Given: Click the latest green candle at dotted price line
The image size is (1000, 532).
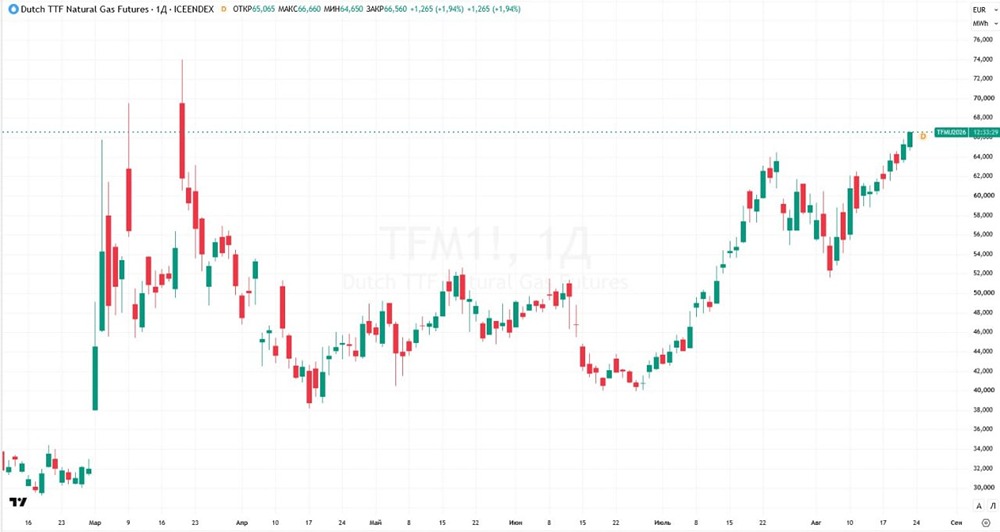Looking at the screenshot, I should 910,139.
